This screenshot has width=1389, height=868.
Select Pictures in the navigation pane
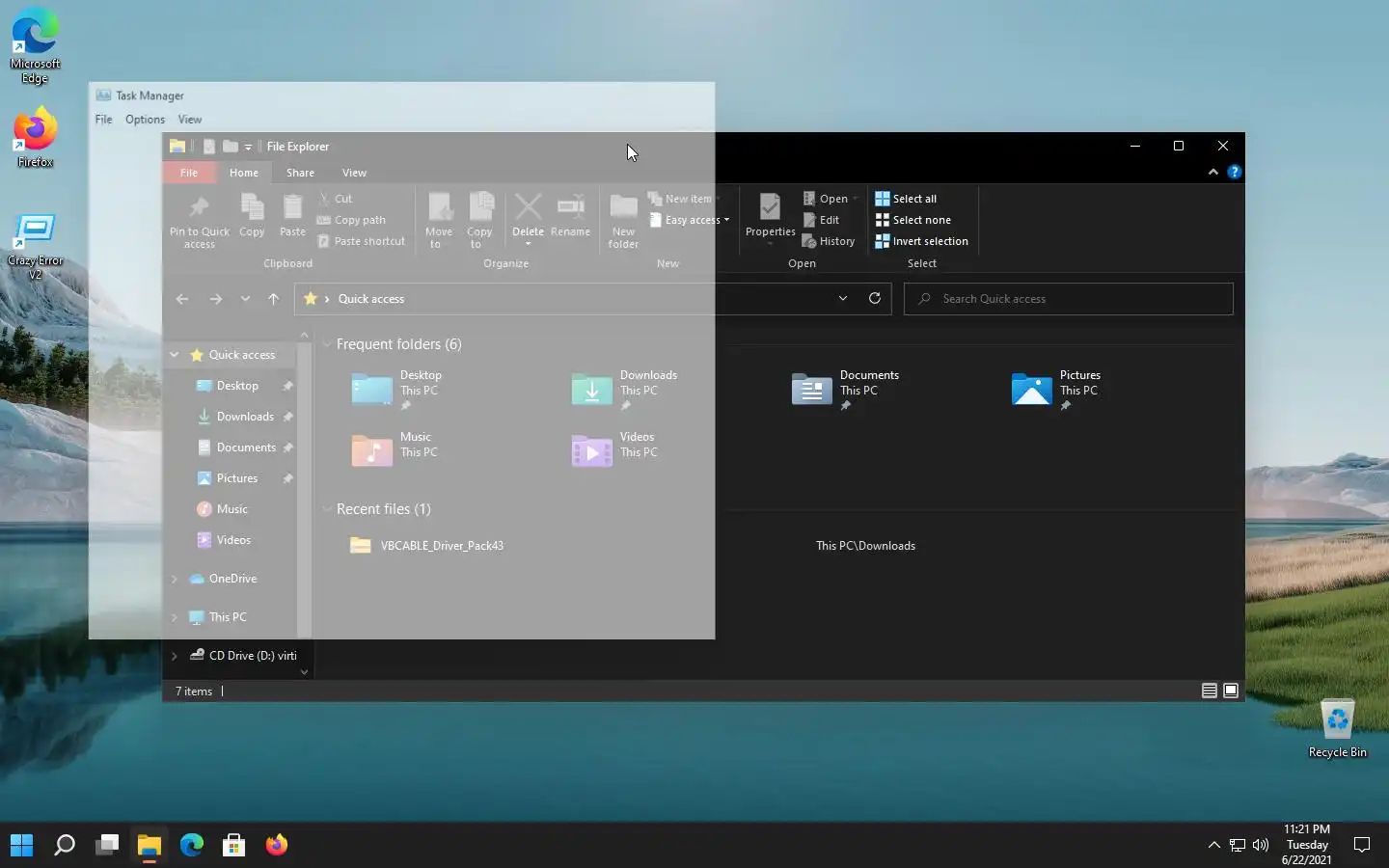coord(237,478)
